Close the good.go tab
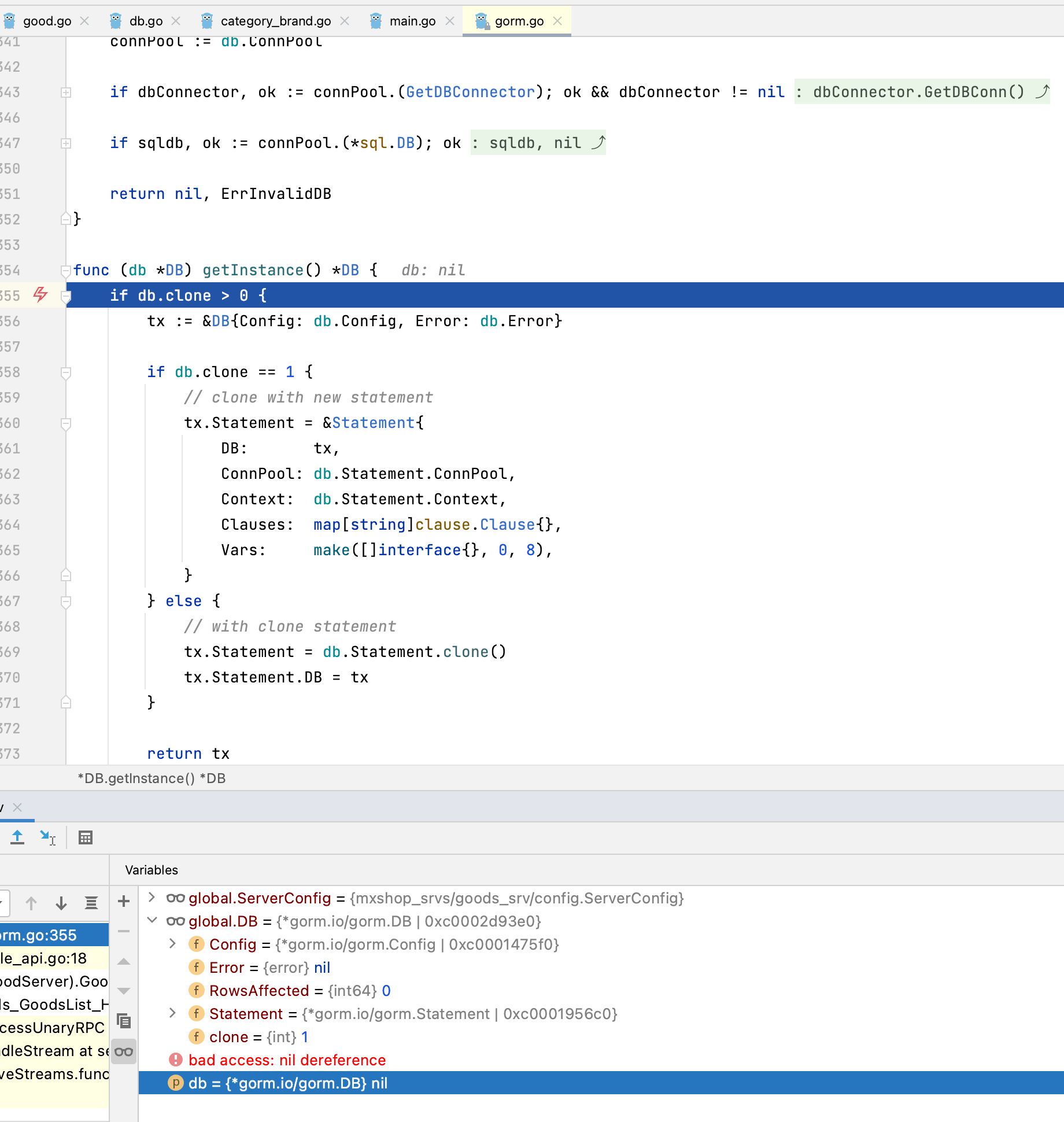Viewport: 1064px width, 1122px height. [x=85, y=21]
